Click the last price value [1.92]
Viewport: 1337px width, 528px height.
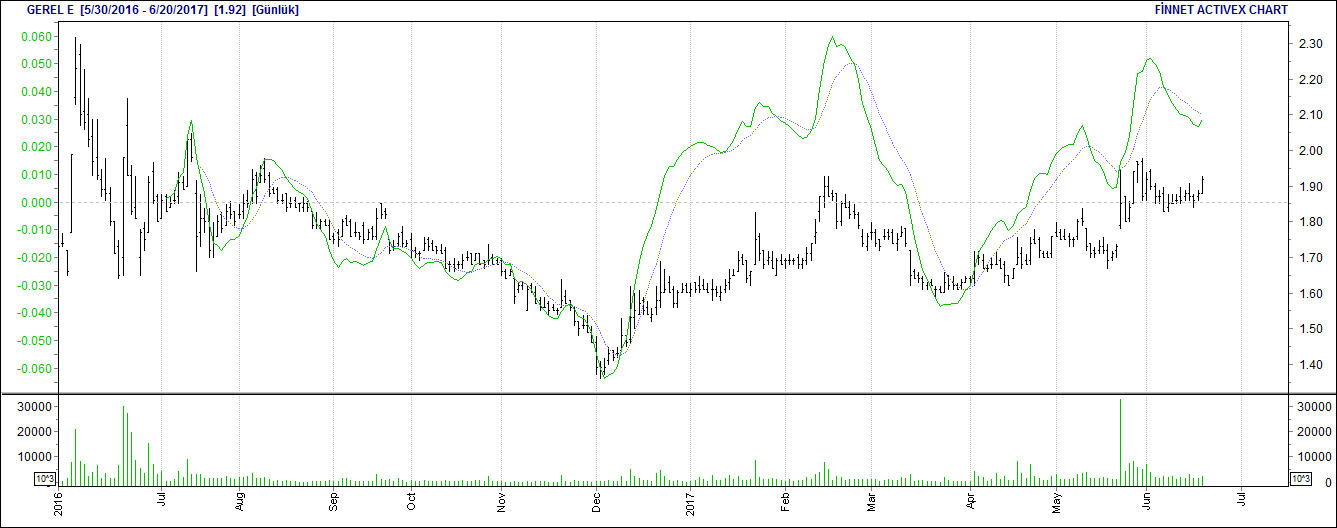point(230,9)
